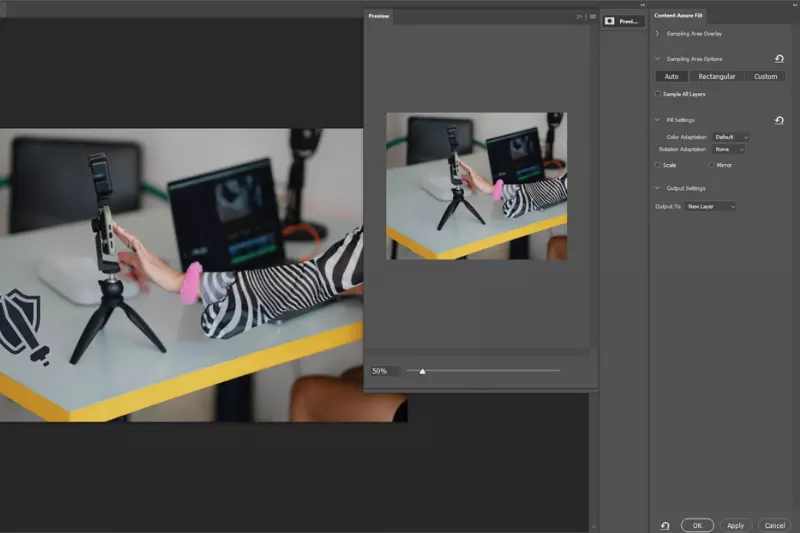800x533 pixels.
Task: Open the Color Adaptation dropdown
Action: click(731, 137)
